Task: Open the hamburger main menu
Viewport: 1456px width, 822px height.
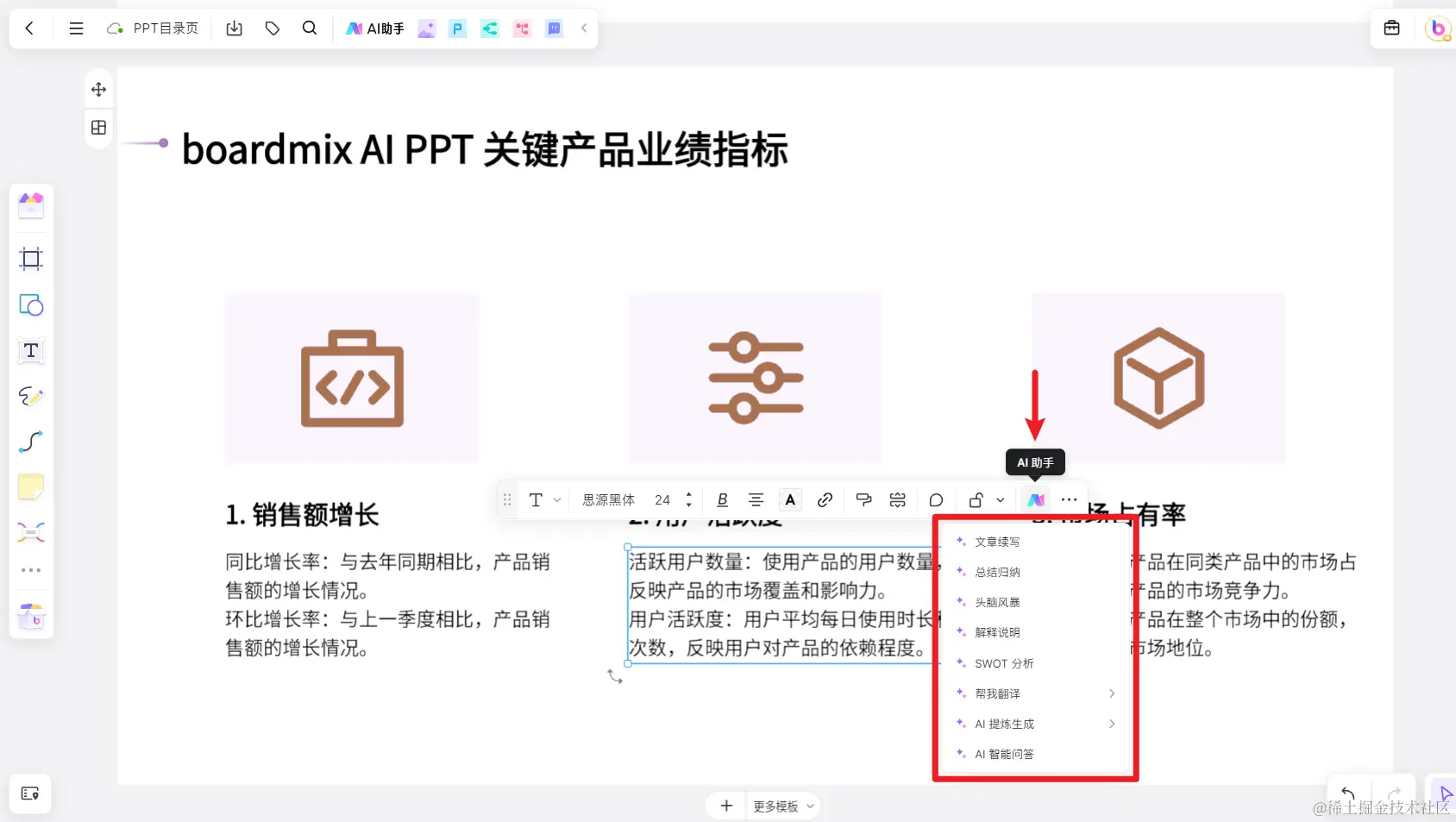Action: pos(76,28)
